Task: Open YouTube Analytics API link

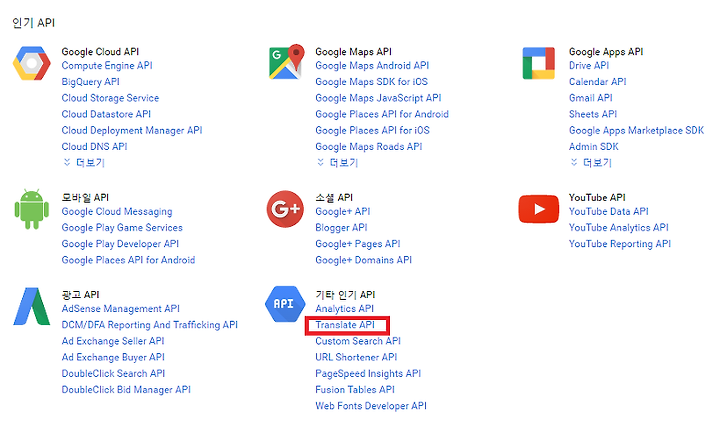Action: tap(619, 228)
